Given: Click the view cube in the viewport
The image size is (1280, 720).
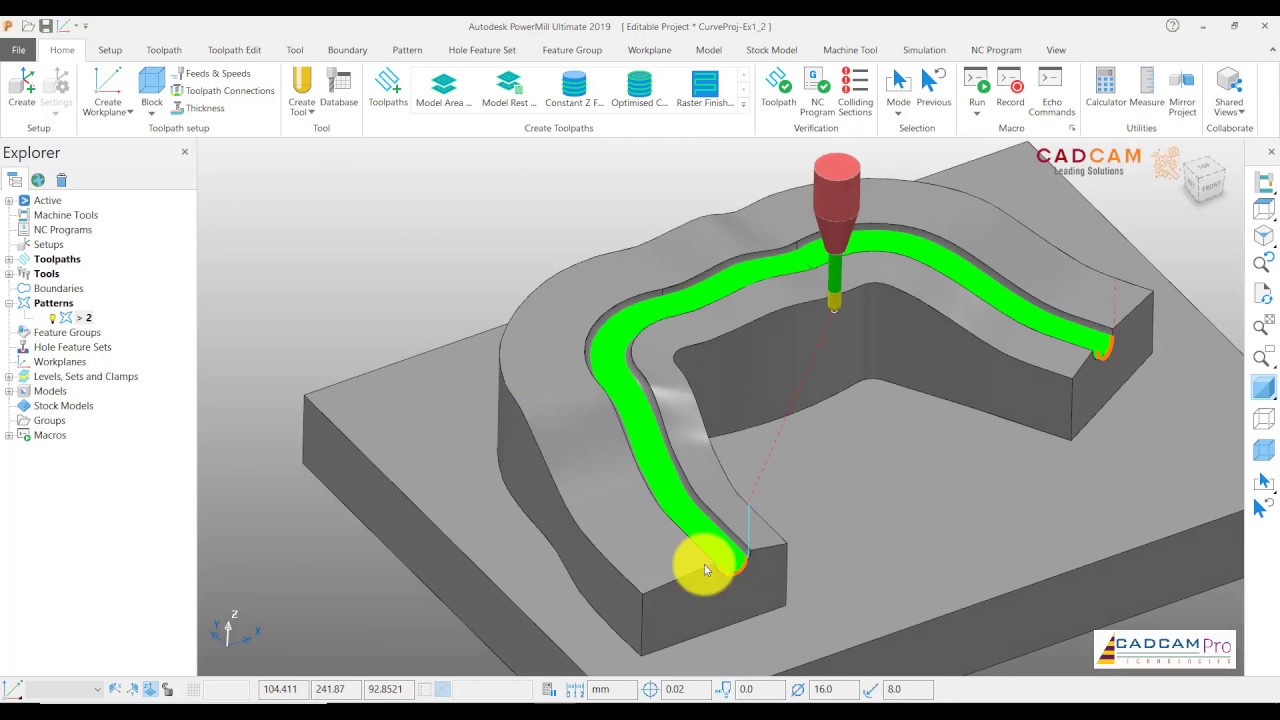Looking at the screenshot, I should point(1204,181).
